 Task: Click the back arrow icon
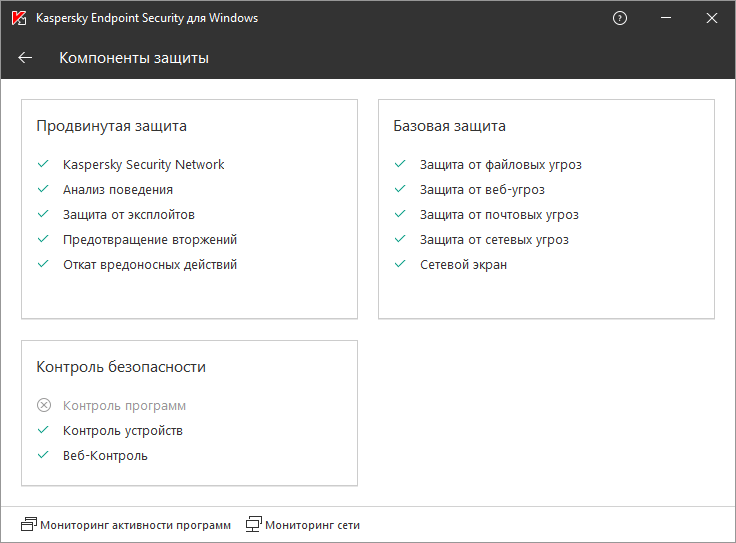(25, 58)
